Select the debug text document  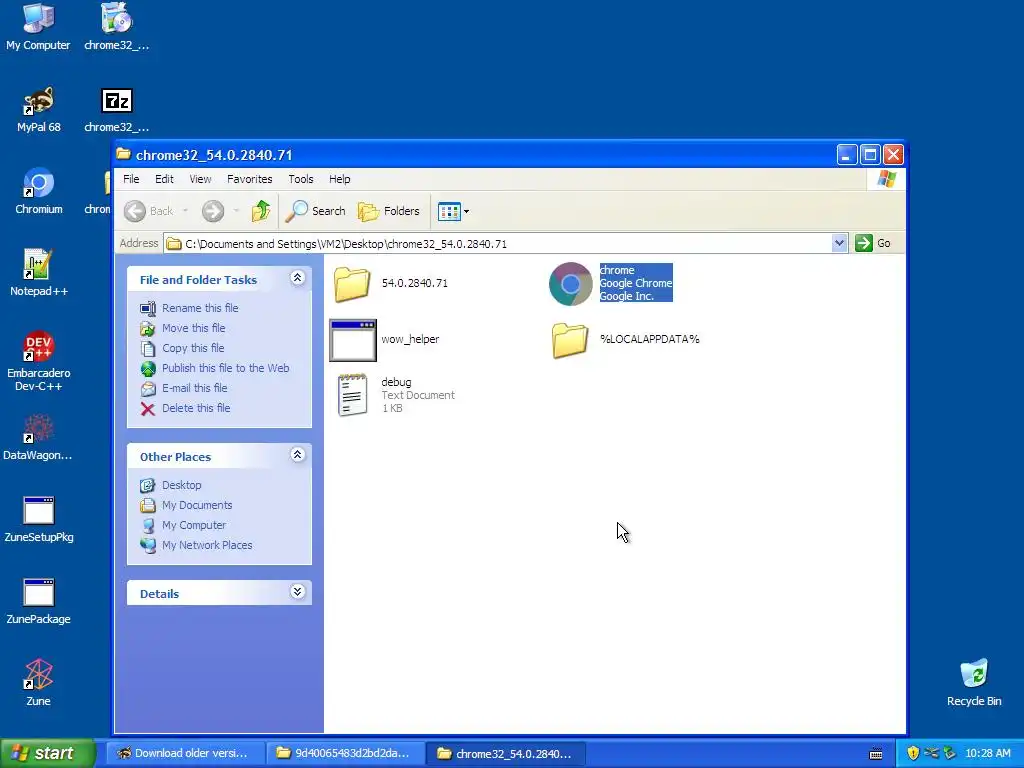tap(394, 395)
